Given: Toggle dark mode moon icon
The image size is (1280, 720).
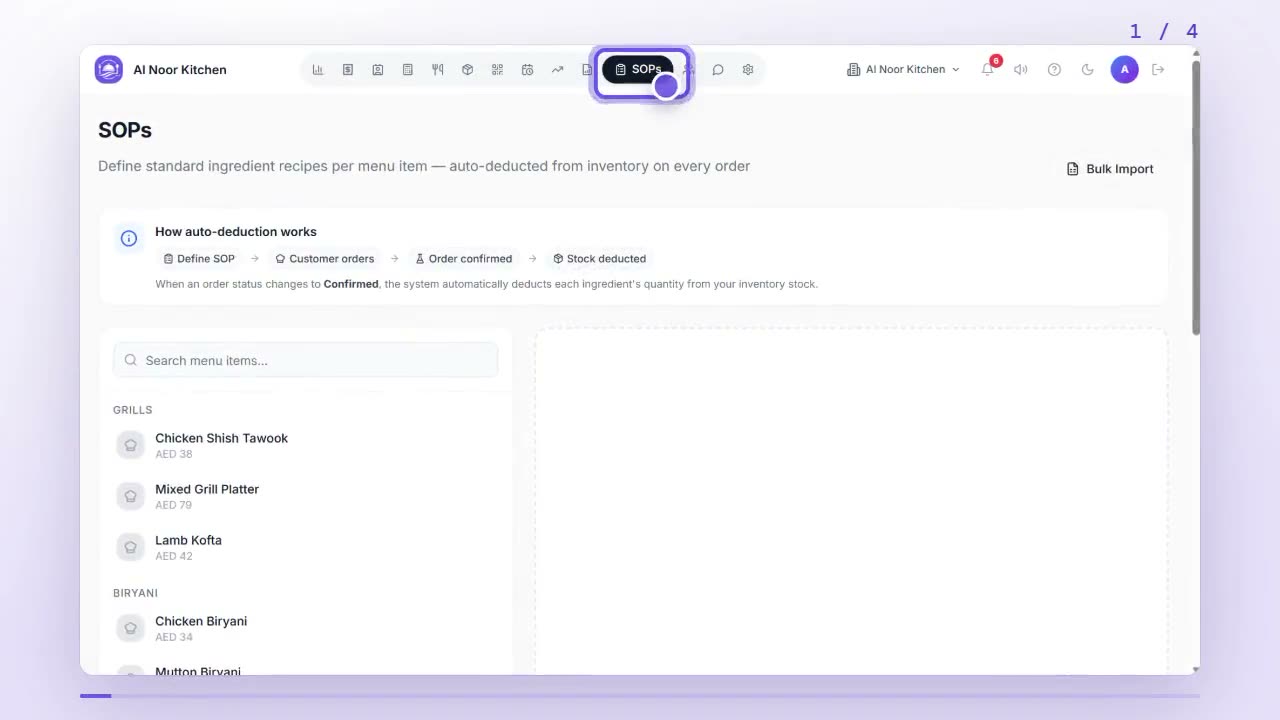Looking at the screenshot, I should (x=1088, y=70).
